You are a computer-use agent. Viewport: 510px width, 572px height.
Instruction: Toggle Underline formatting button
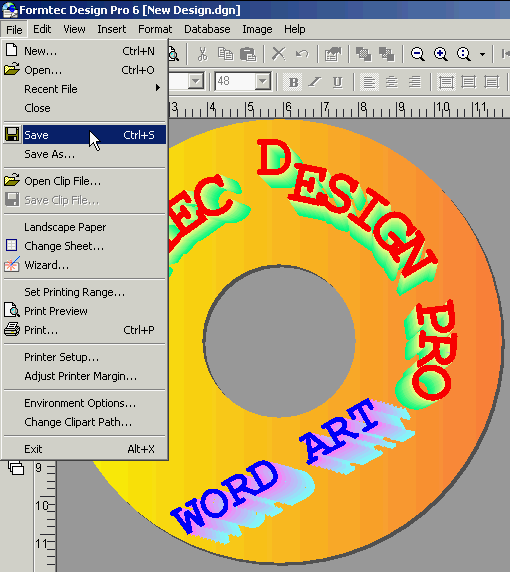coord(337,82)
